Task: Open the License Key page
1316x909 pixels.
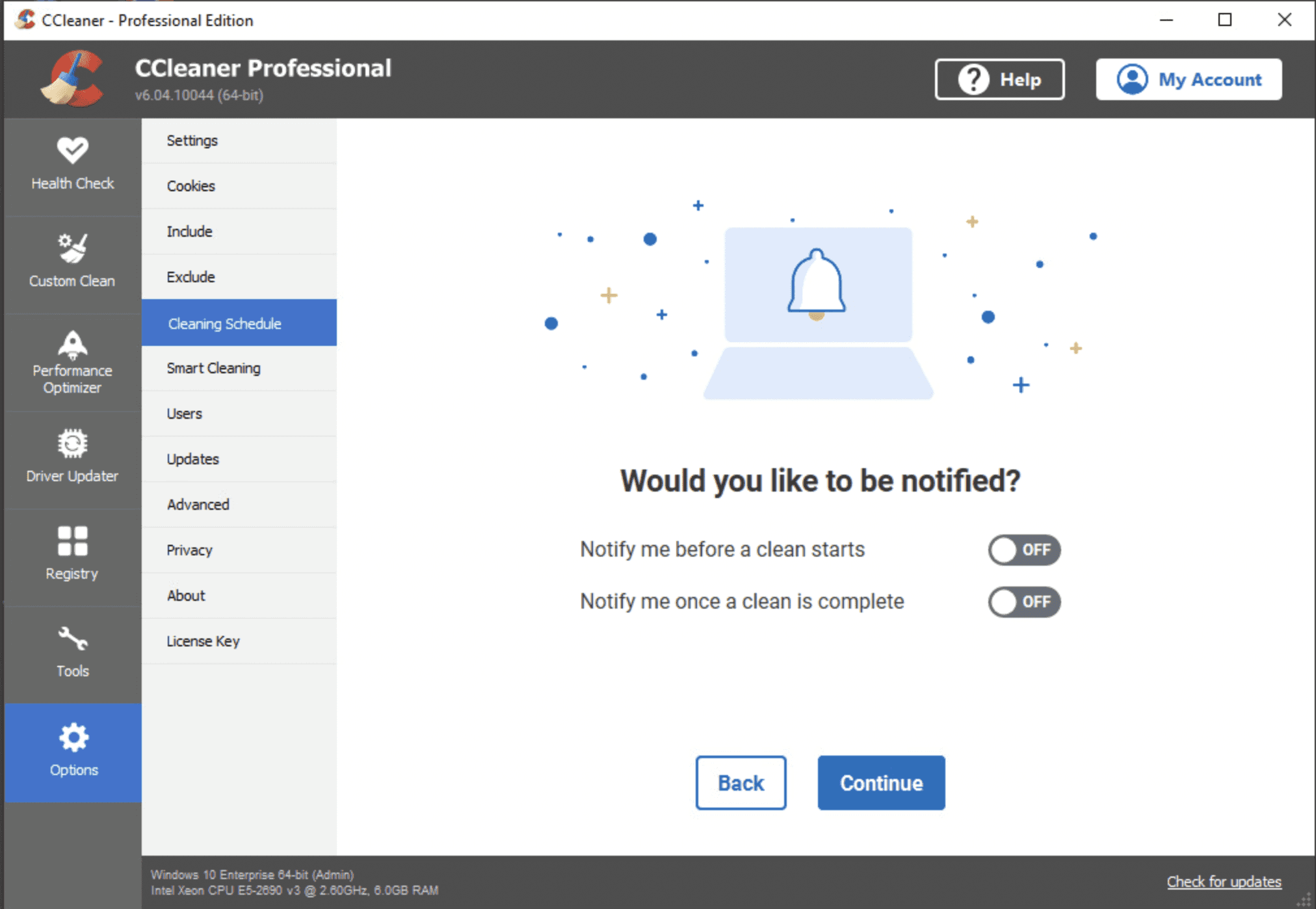Action: 203,641
